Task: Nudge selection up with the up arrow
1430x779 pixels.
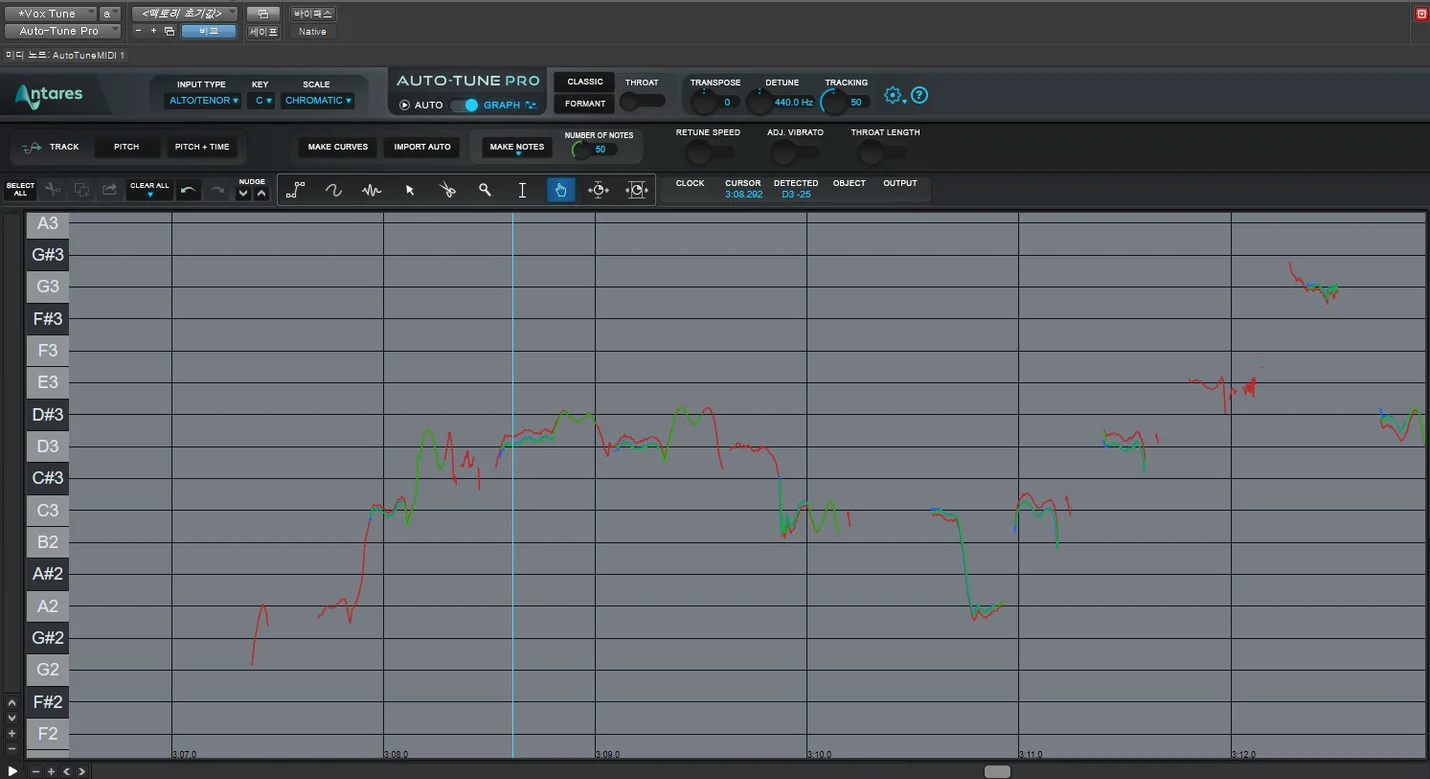Action: tap(261, 194)
